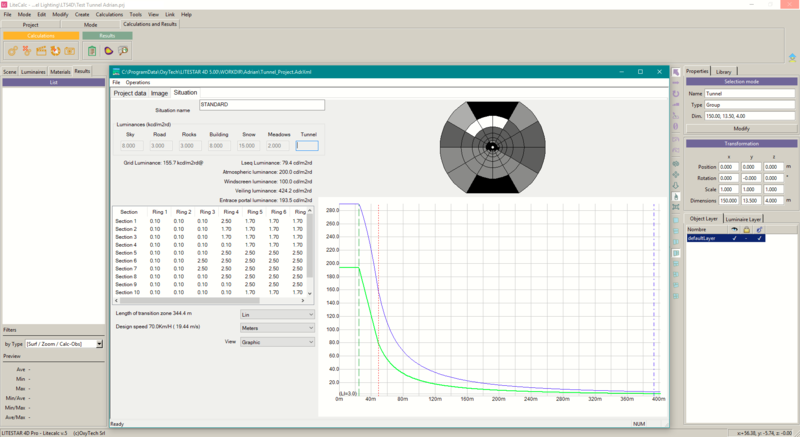The image size is (800, 437).
Task: Toggle defaultLayer lock state
Action: pyautogui.click(x=746, y=238)
